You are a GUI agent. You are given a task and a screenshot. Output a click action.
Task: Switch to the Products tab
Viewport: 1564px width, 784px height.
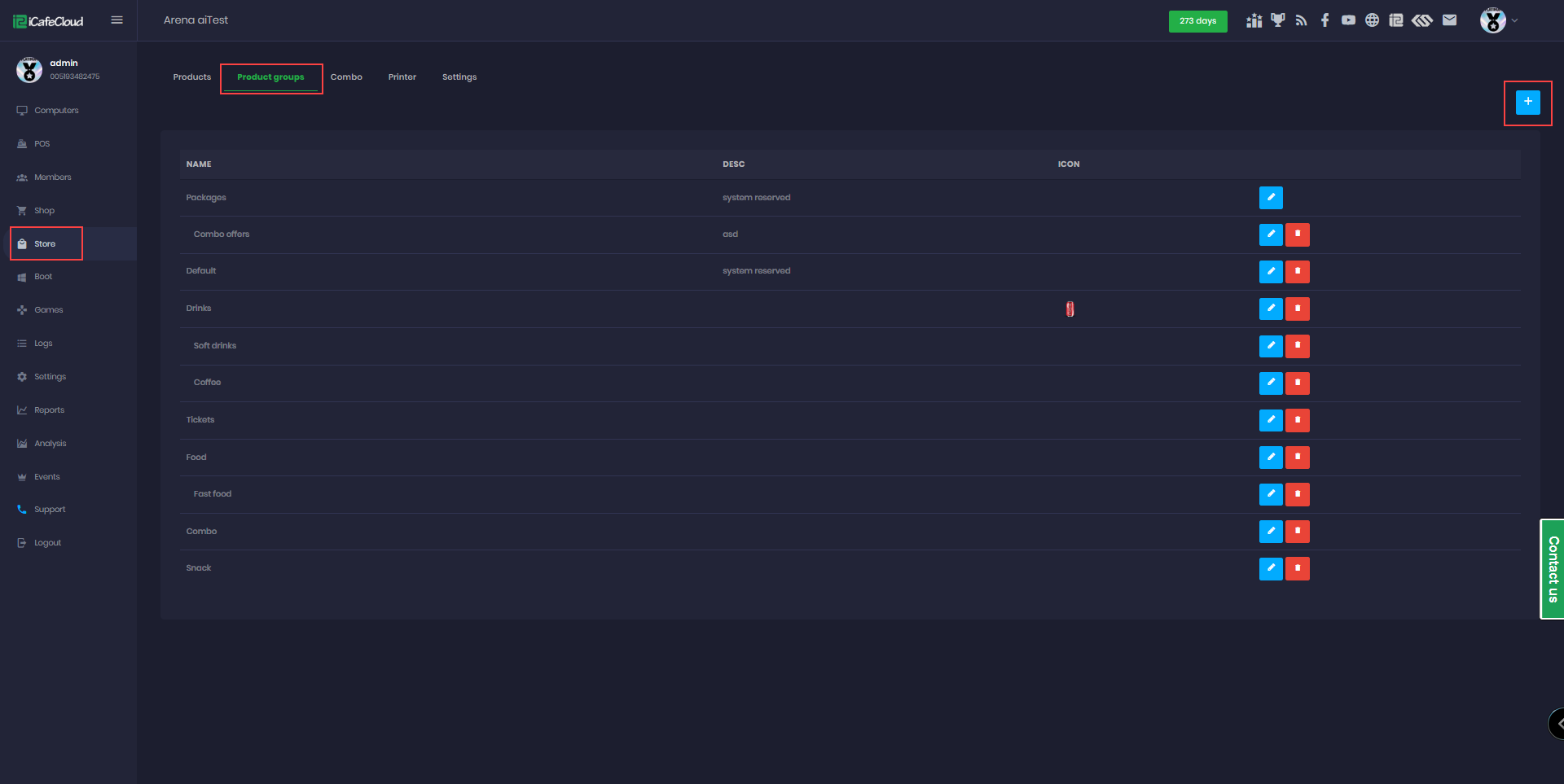[191, 77]
